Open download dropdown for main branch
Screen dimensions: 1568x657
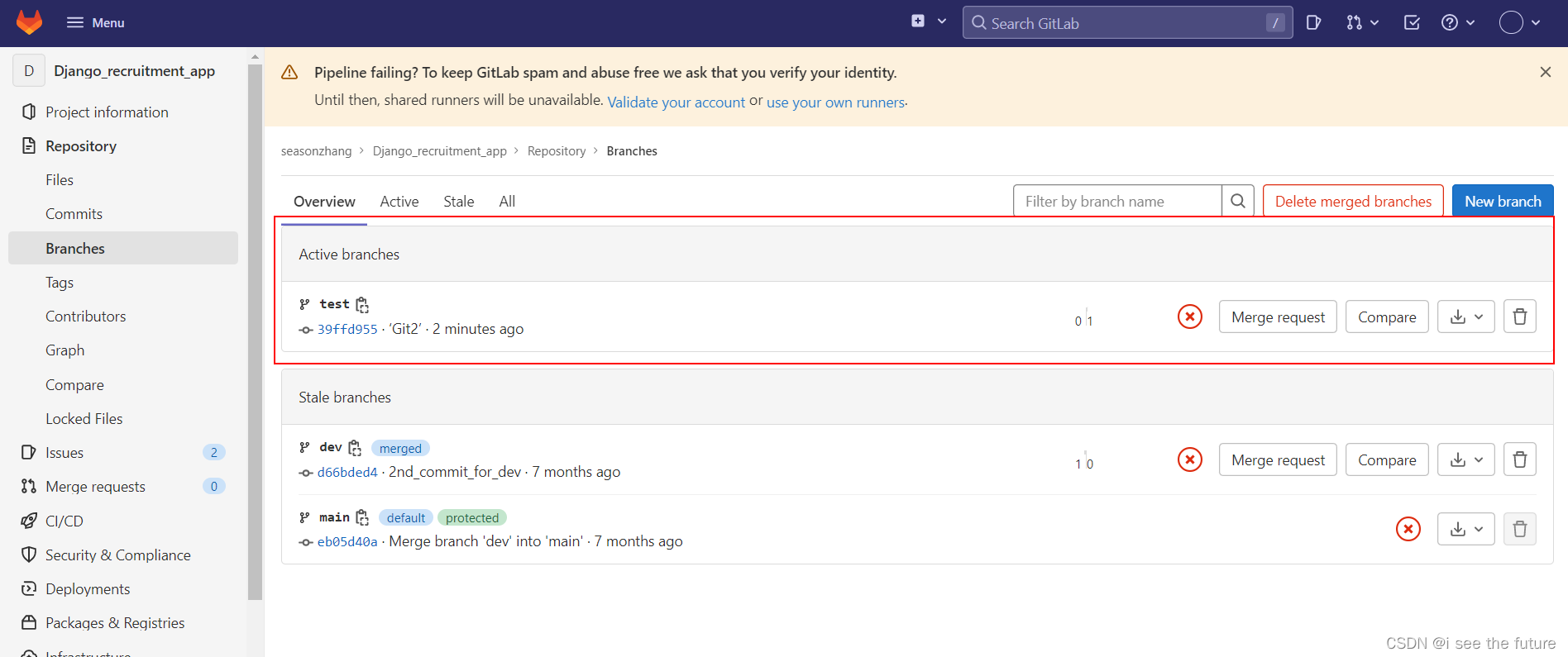pyautogui.click(x=1466, y=529)
